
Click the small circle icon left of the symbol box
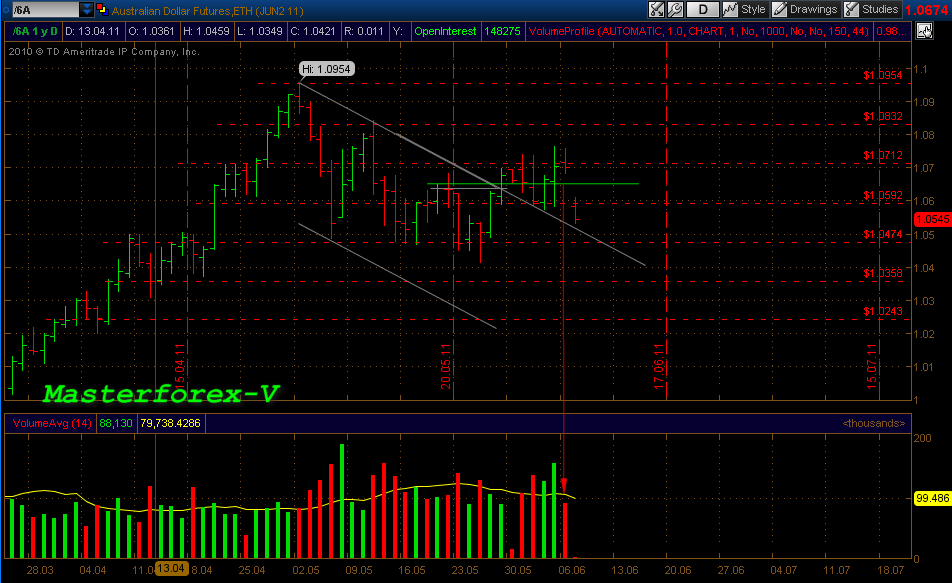coord(5,10)
